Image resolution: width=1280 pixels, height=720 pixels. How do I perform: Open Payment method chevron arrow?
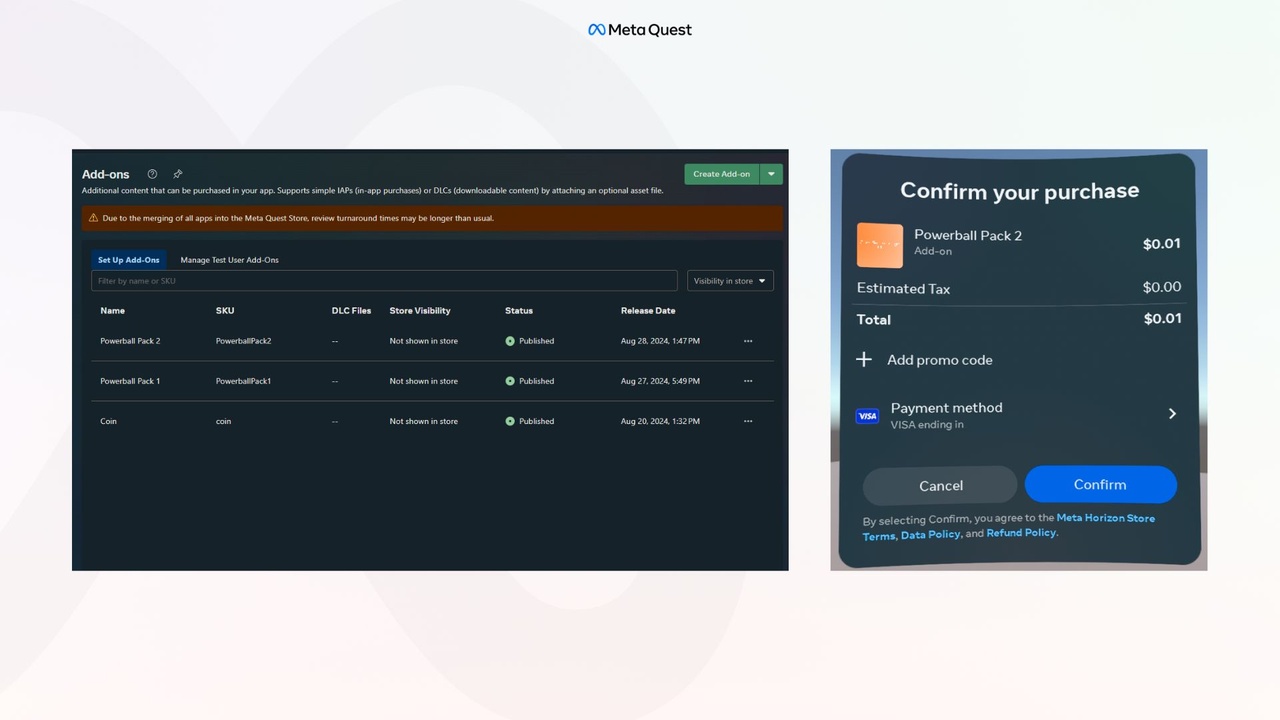[x=1172, y=413]
